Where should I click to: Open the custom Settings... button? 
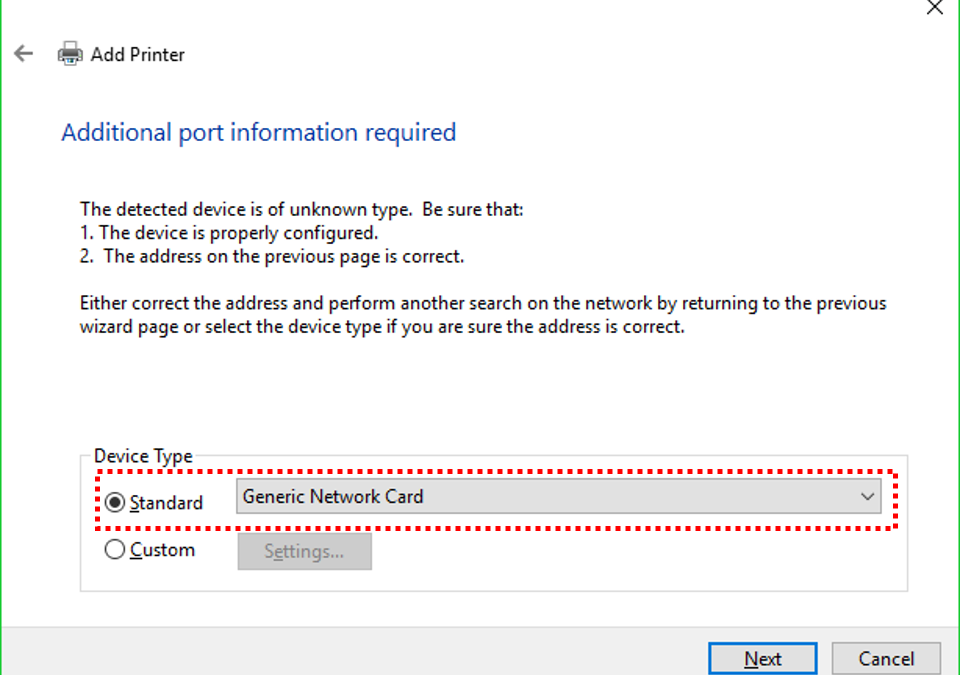pos(304,551)
